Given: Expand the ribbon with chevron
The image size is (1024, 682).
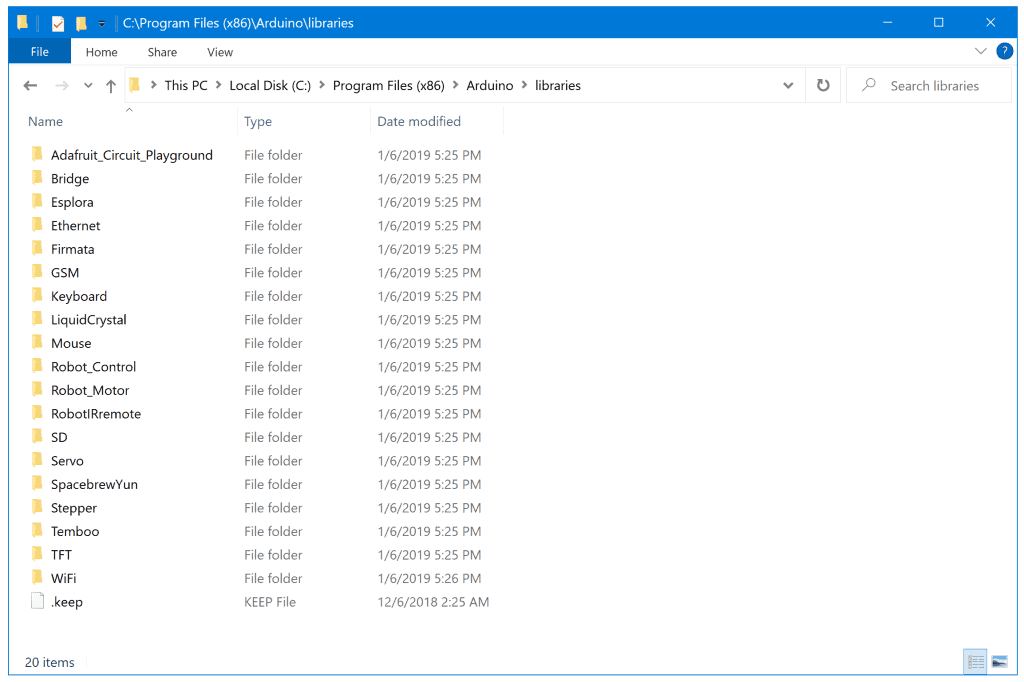Looking at the screenshot, I should coord(980,51).
